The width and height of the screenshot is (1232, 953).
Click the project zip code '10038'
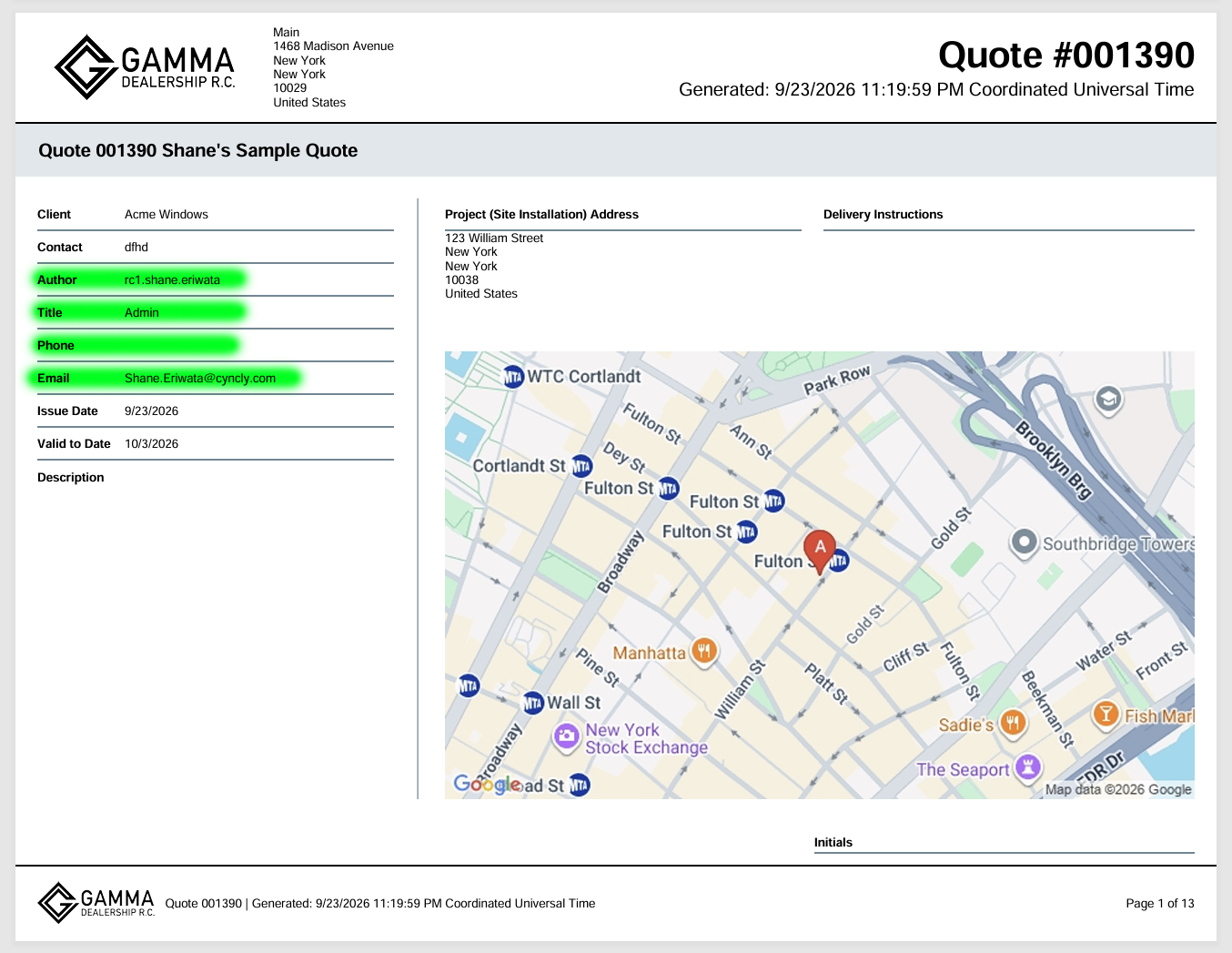point(461,280)
